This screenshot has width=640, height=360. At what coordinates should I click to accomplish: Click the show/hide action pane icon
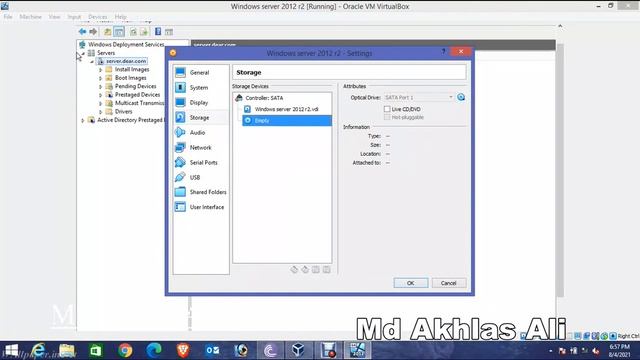169,31
